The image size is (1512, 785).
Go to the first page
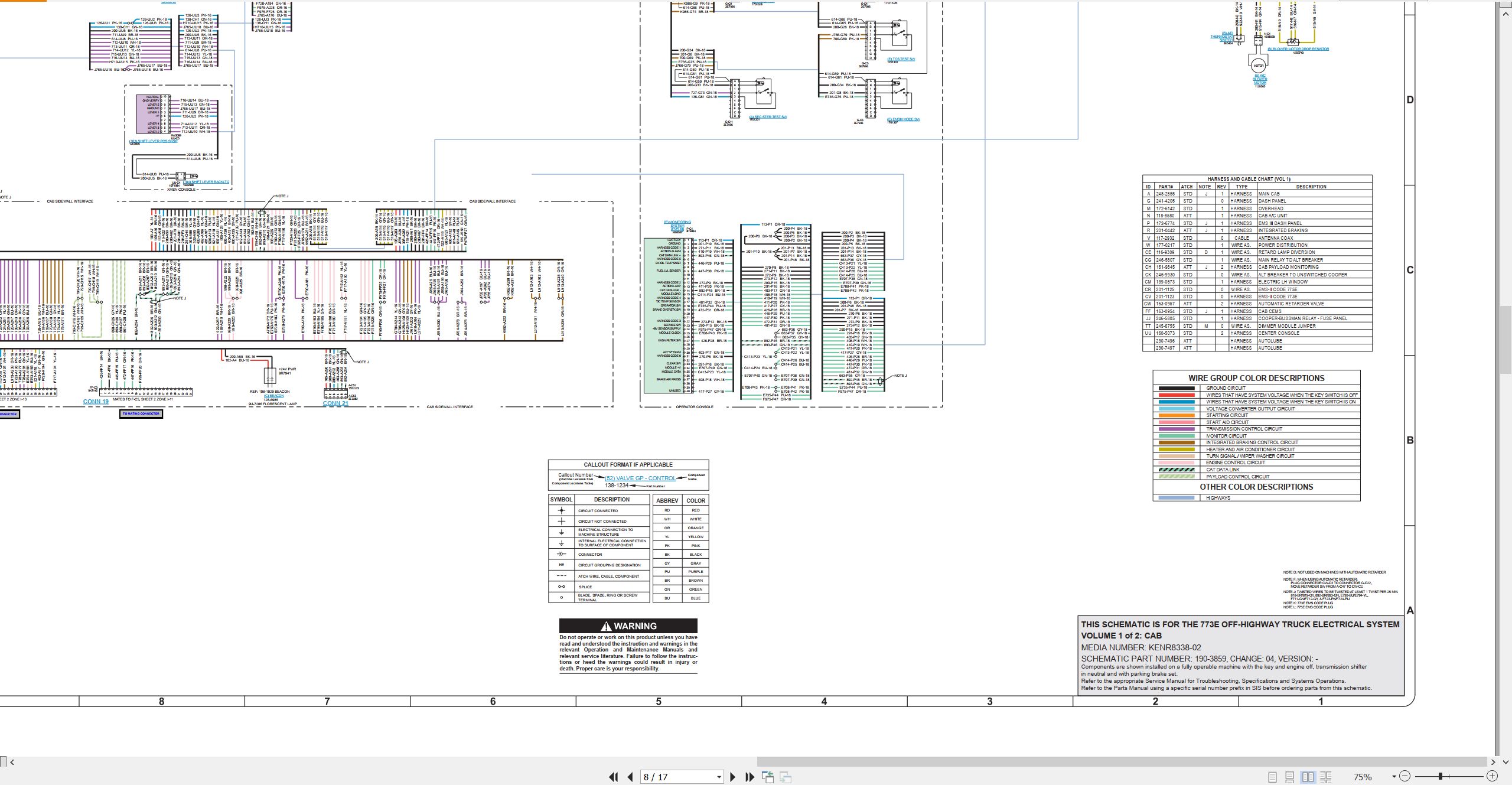(614, 777)
